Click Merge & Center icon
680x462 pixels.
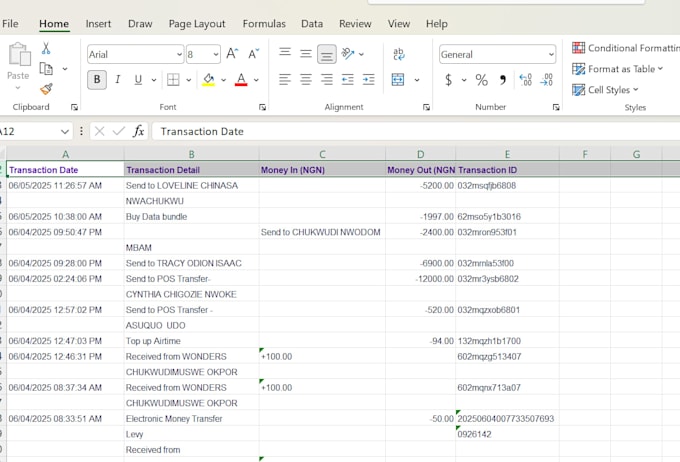[x=398, y=80]
